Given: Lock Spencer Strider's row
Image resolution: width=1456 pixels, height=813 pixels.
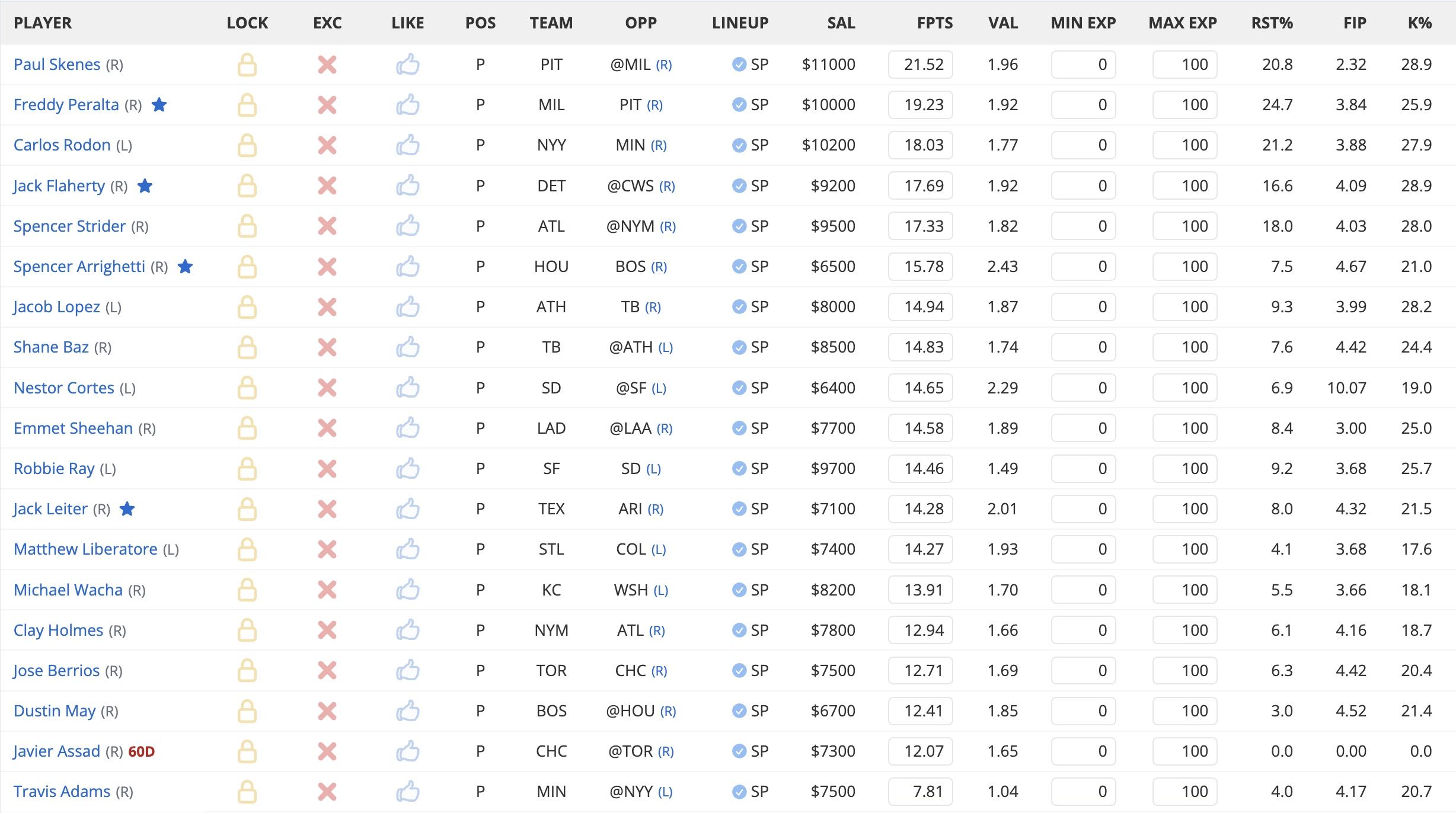Looking at the screenshot, I should (247, 226).
